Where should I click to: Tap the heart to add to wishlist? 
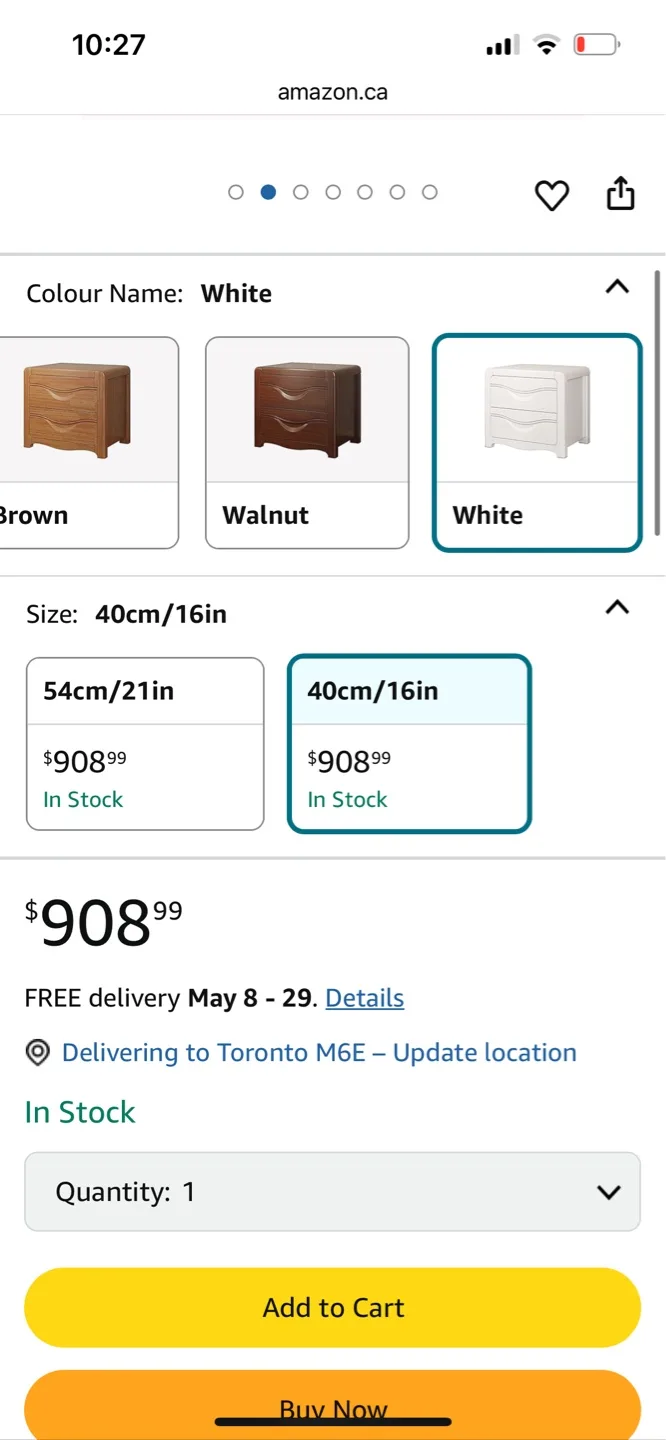(551, 196)
